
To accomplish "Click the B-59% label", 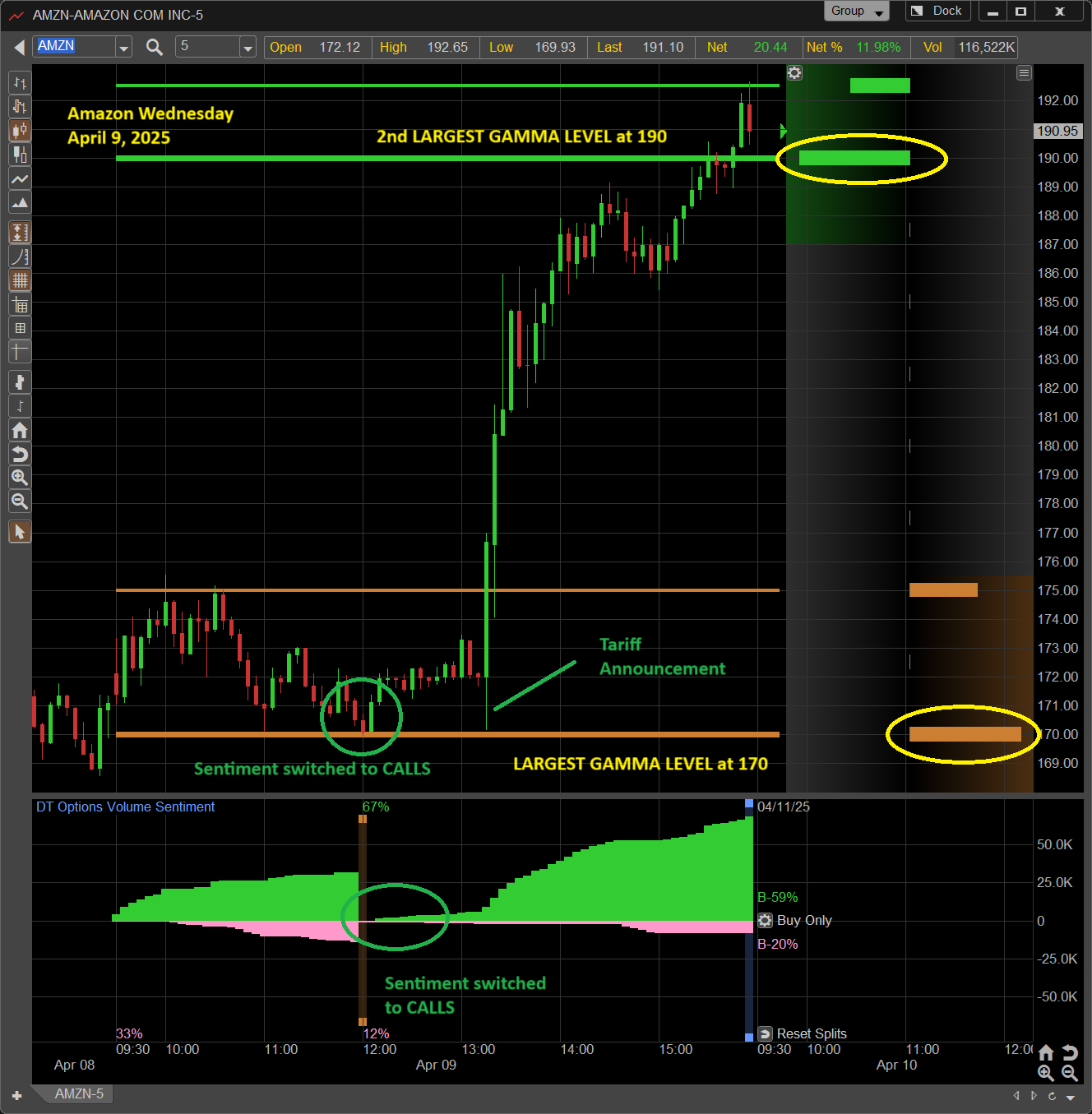I will (777, 897).
